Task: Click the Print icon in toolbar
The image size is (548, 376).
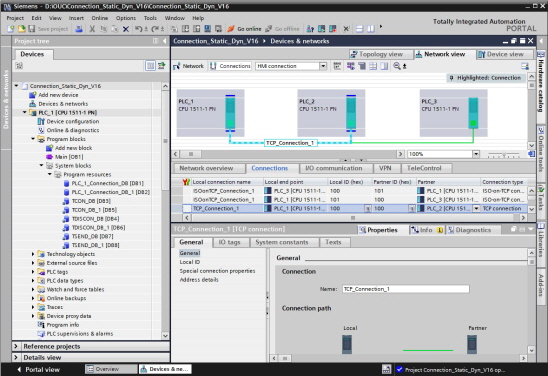Action: (x=79, y=29)
